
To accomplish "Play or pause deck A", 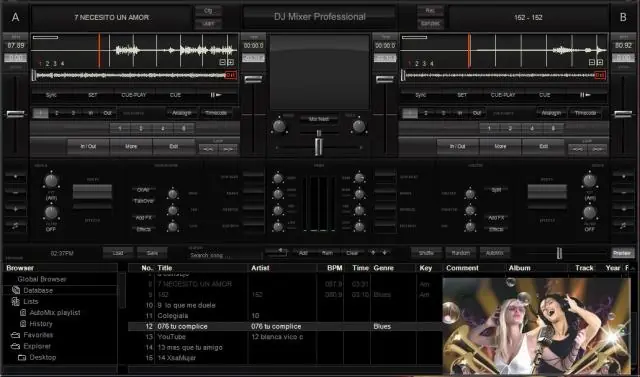I will [x=216, y=95].
